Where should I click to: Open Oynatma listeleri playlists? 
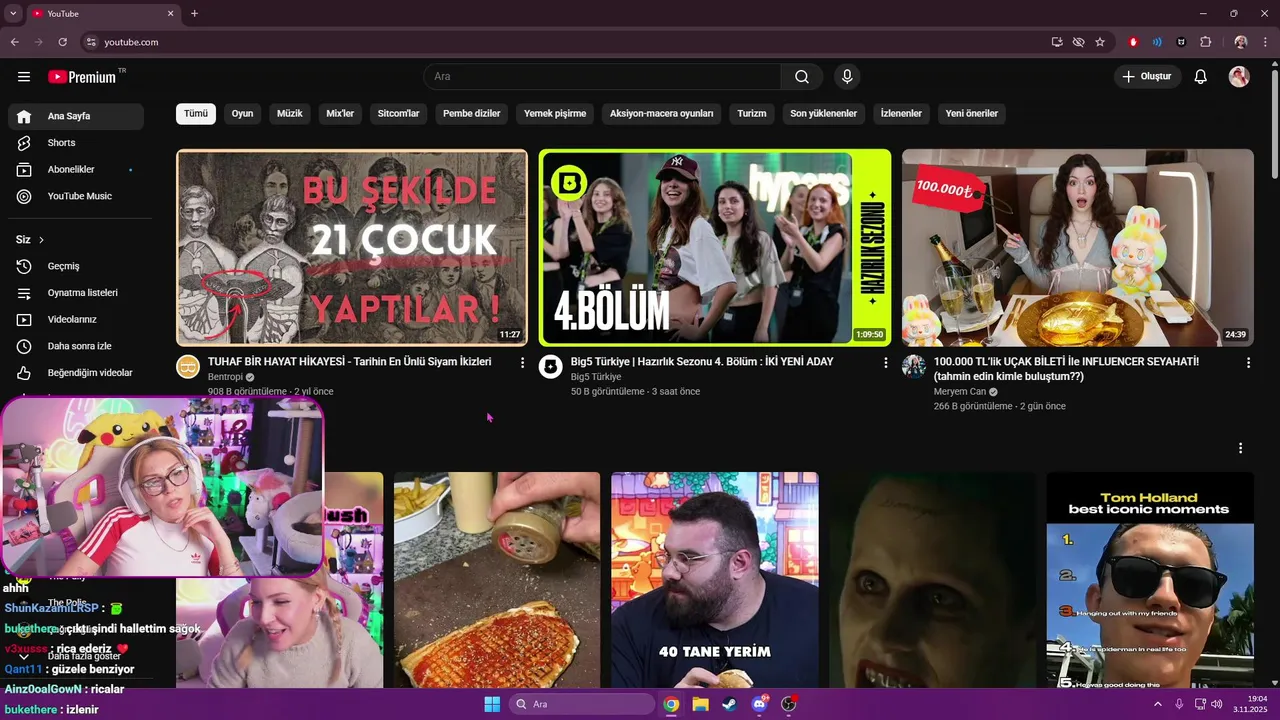(76, 293)
